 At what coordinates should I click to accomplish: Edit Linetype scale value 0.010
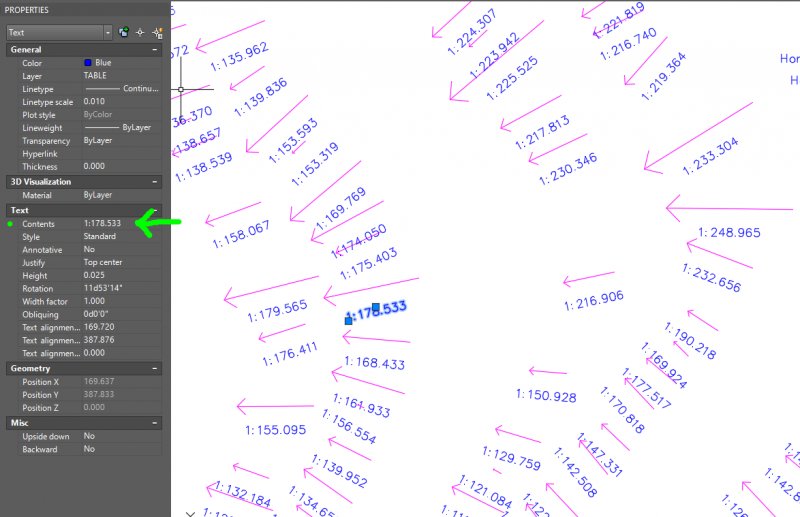[x=94, y=102]
